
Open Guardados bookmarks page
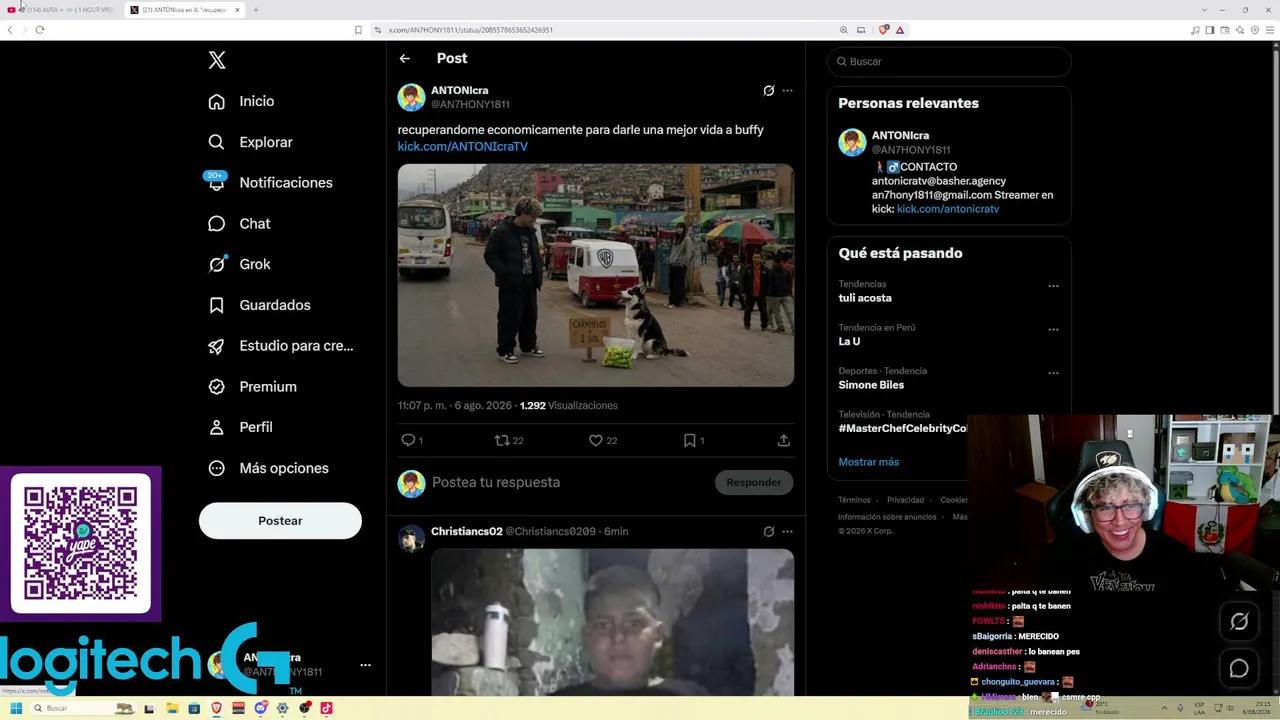click(259, 305)
